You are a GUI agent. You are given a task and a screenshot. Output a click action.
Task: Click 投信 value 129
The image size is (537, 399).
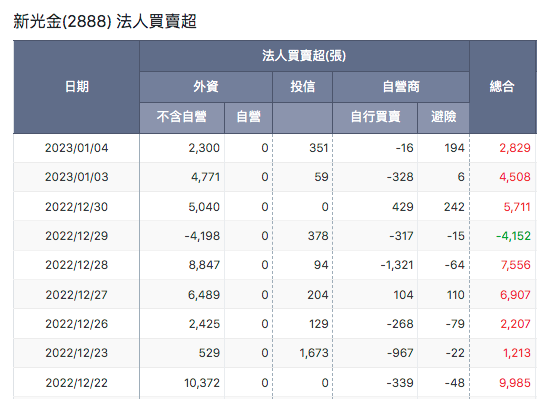(x=319, y=324)
